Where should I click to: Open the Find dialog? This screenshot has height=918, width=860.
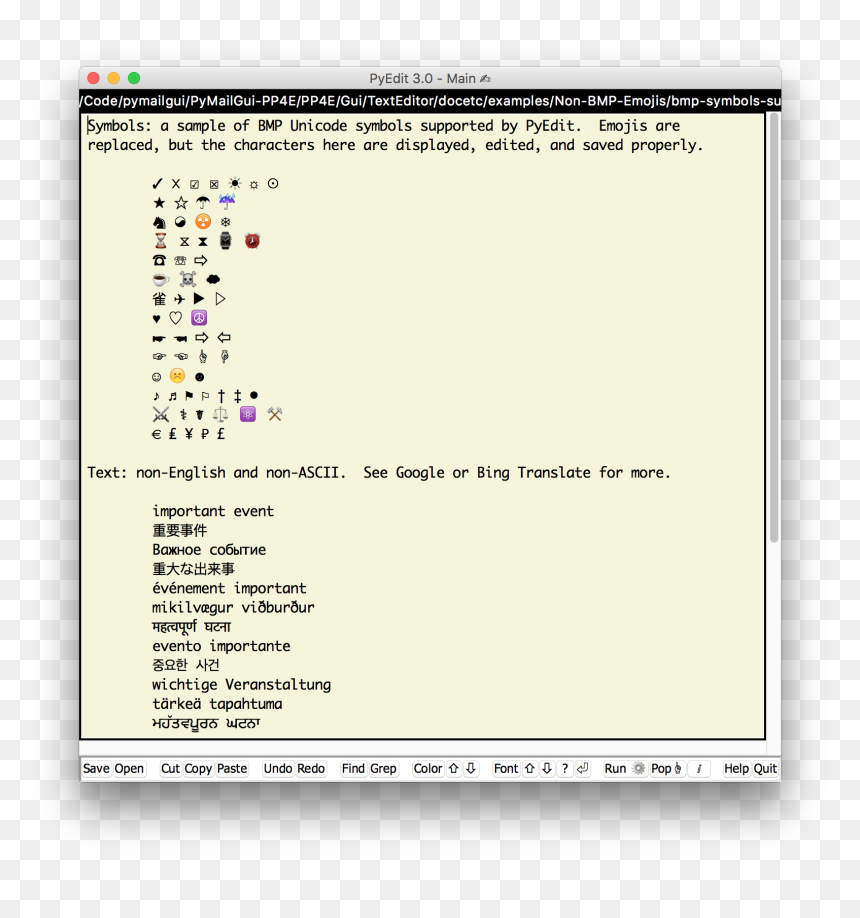click(353, 769)
